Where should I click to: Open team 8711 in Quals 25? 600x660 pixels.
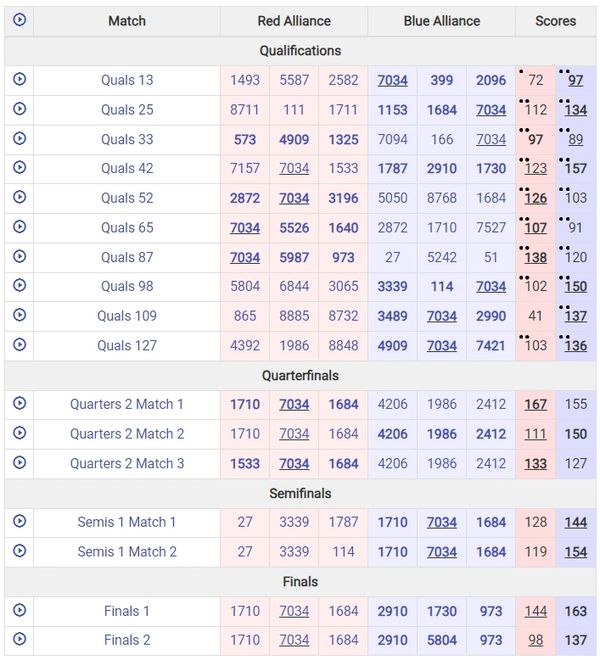click(245, 110)
